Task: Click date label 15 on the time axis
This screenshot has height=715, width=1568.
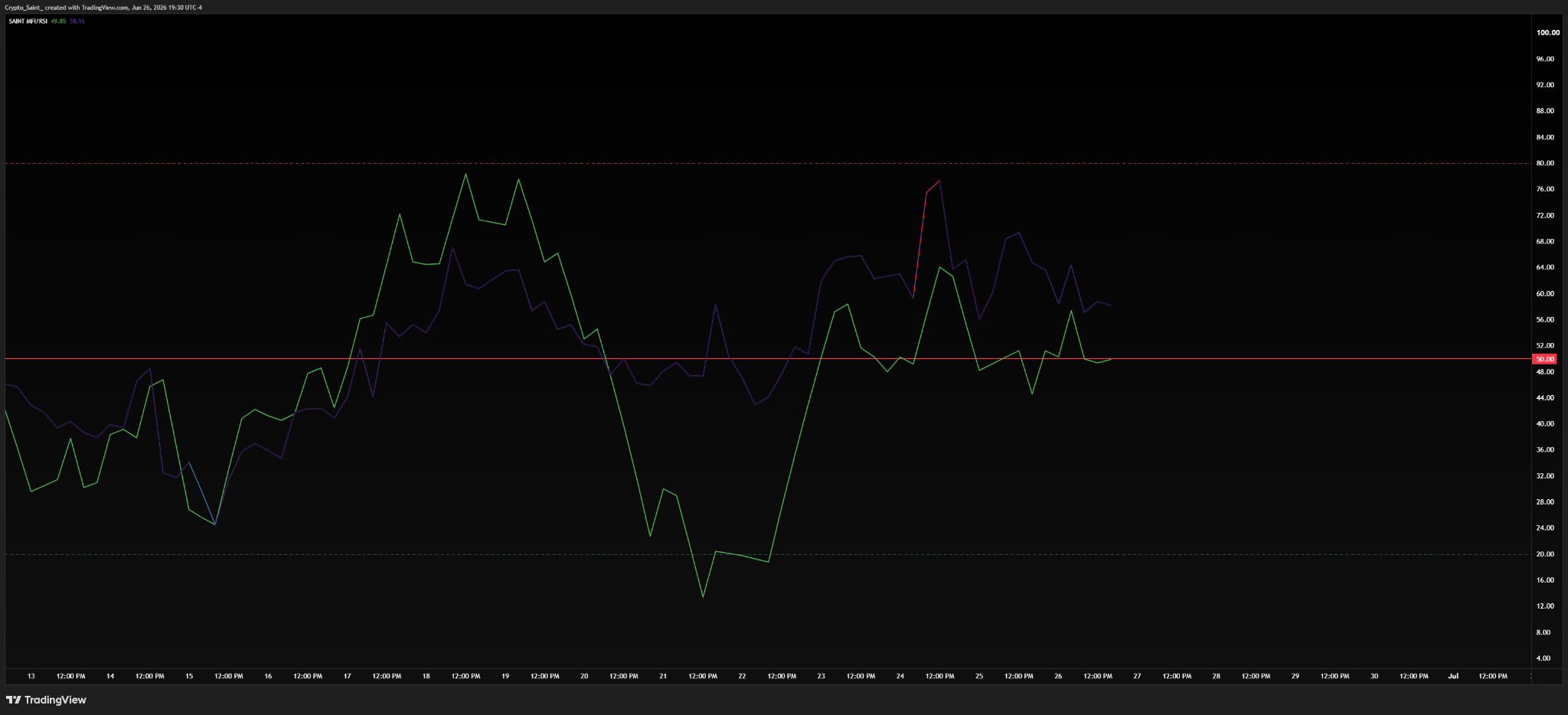Action: tap(189, 677)
